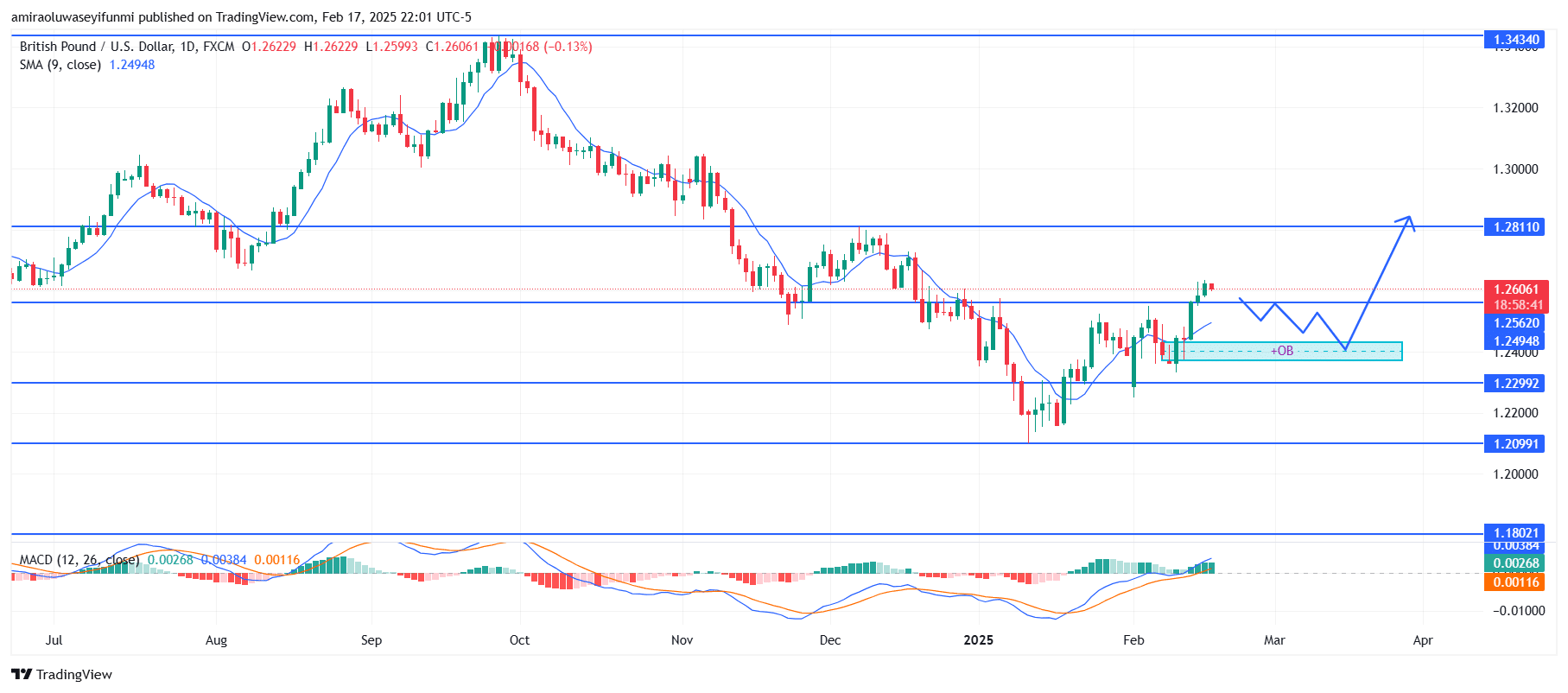1568x693 pixels.
Task: Click the SMA legend value 1.24948
Action: [132, 65]
